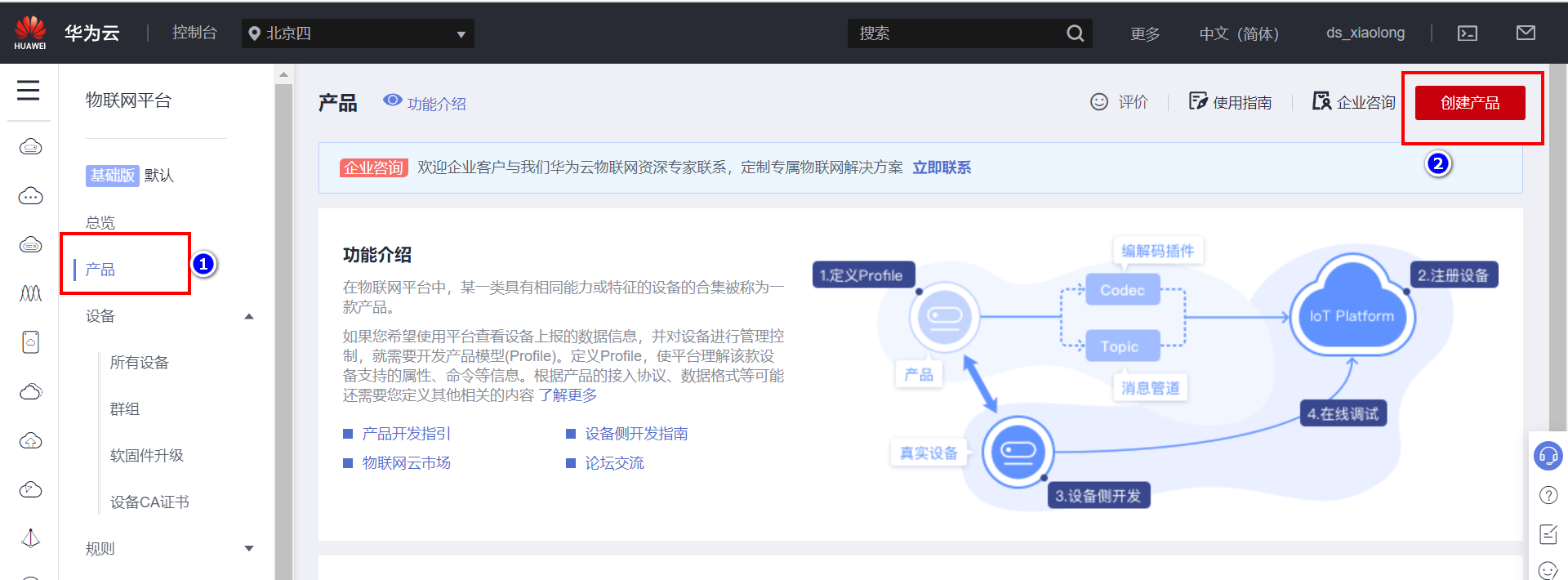Click the 功能介绍 section heading
Screen dimensions: 1568x580
click(377, 255)
